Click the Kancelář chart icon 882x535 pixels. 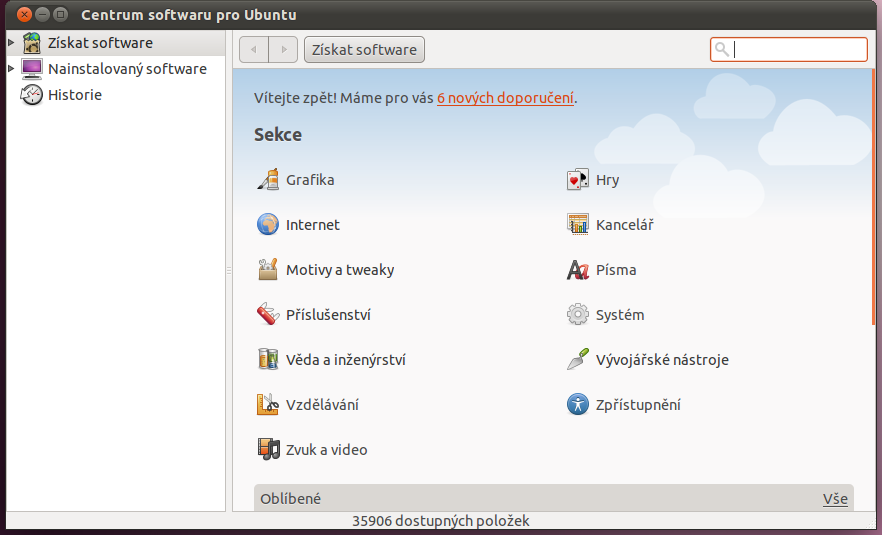(578, 224)
